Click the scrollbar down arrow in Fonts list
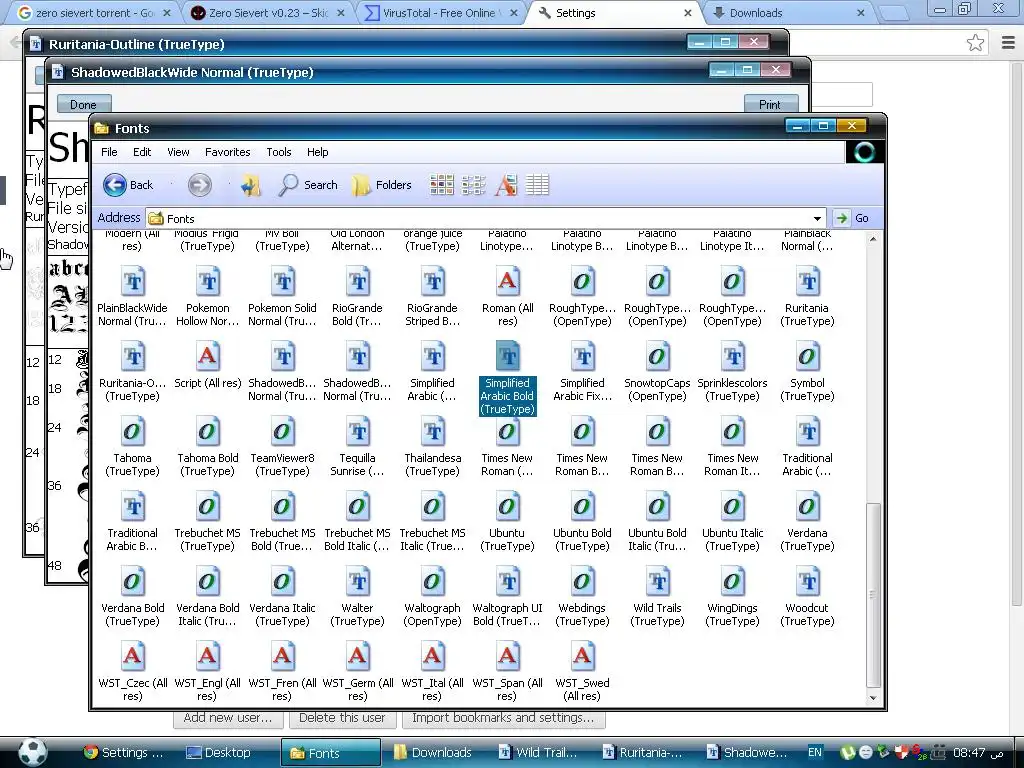Screen dimensions: 1024x768 pos(873,698)
